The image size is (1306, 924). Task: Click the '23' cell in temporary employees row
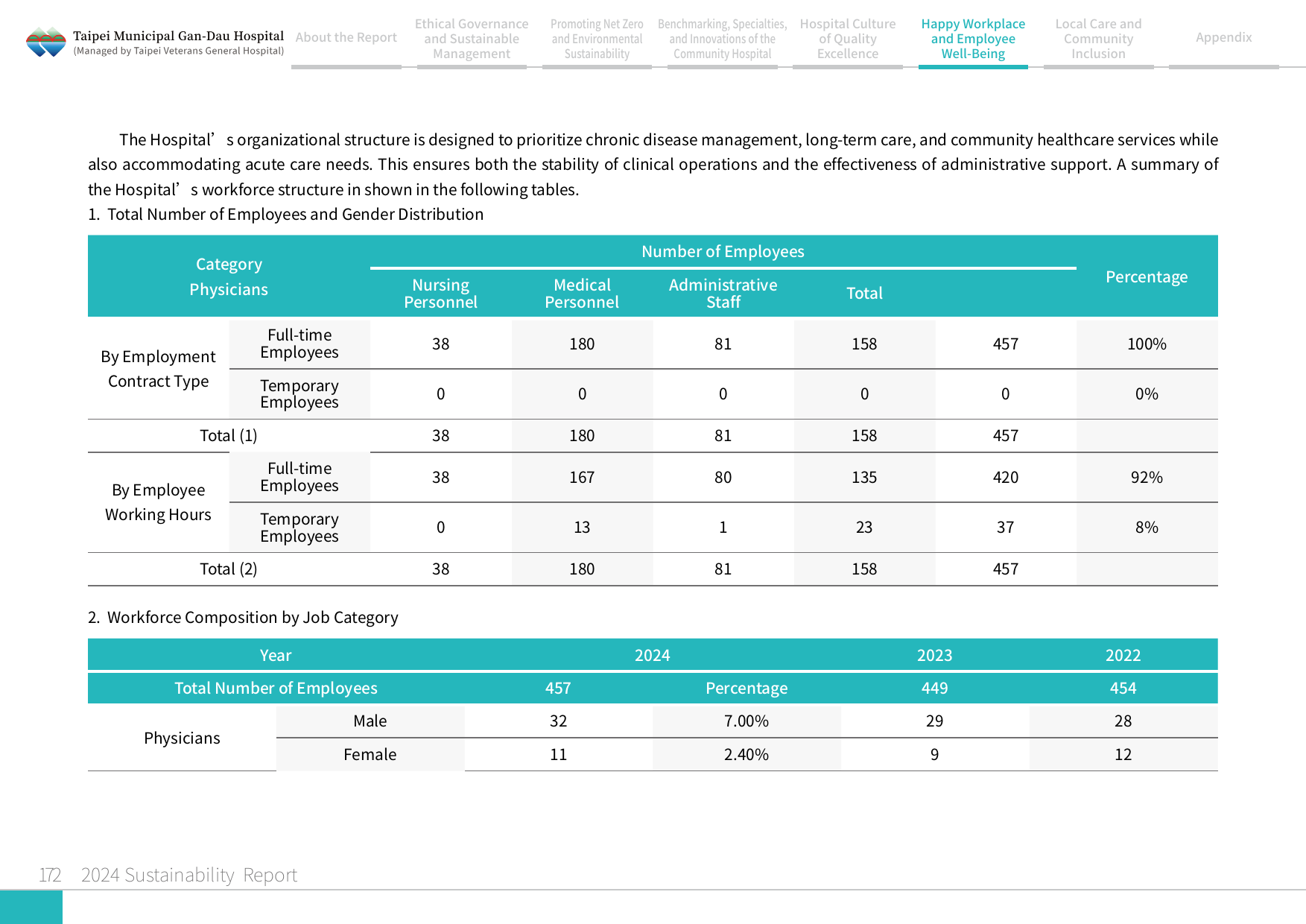pos(864,527)
